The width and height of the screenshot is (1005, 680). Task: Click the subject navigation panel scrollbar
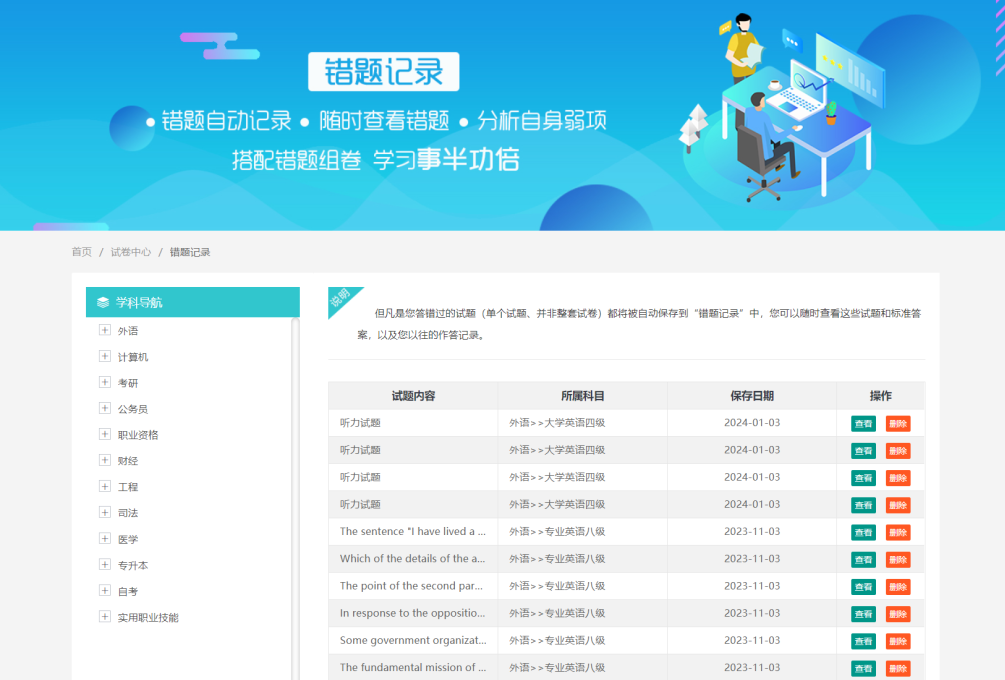click(x=295, y=500)
